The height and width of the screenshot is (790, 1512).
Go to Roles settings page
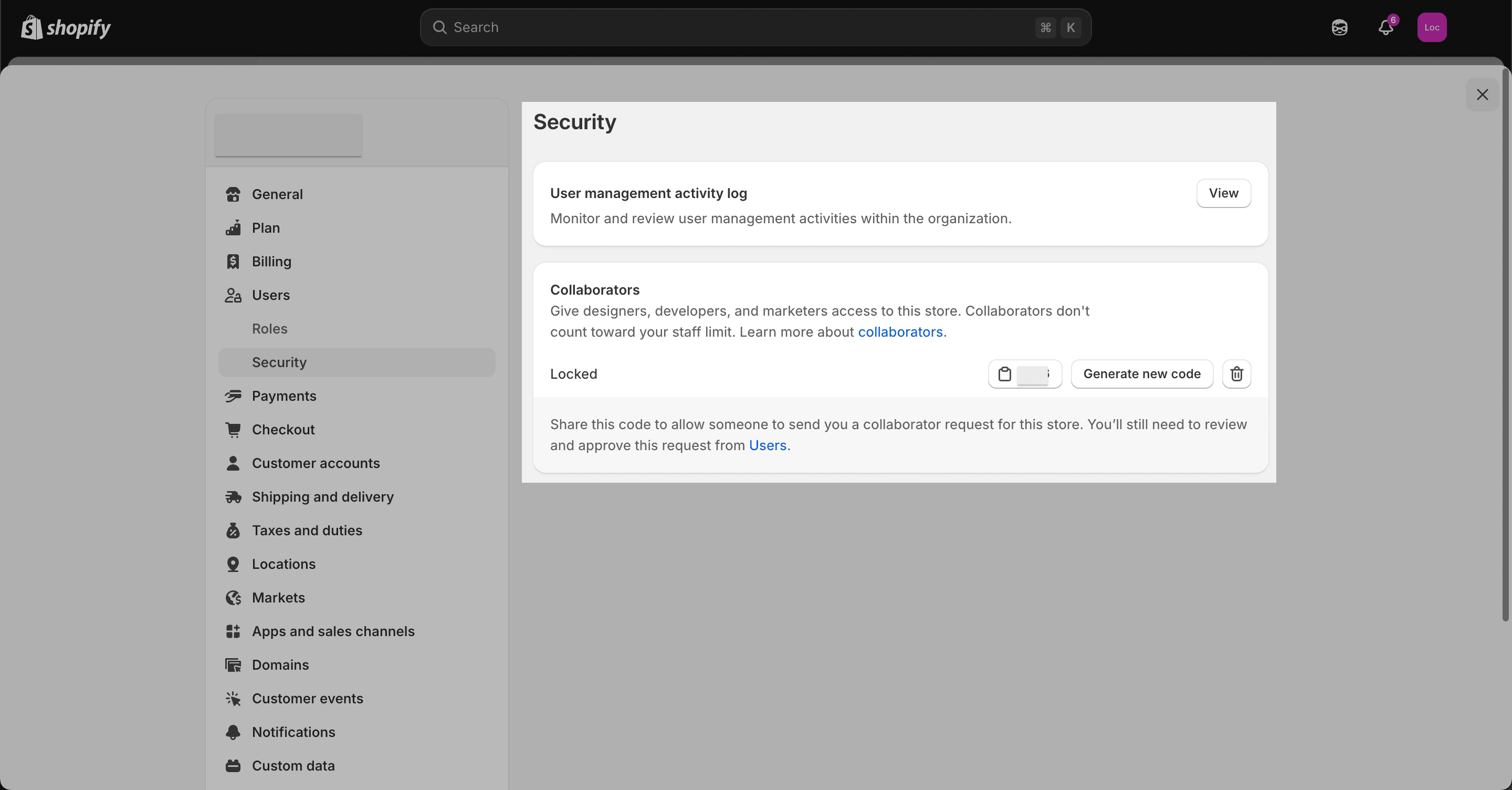[x=269, y=328]
